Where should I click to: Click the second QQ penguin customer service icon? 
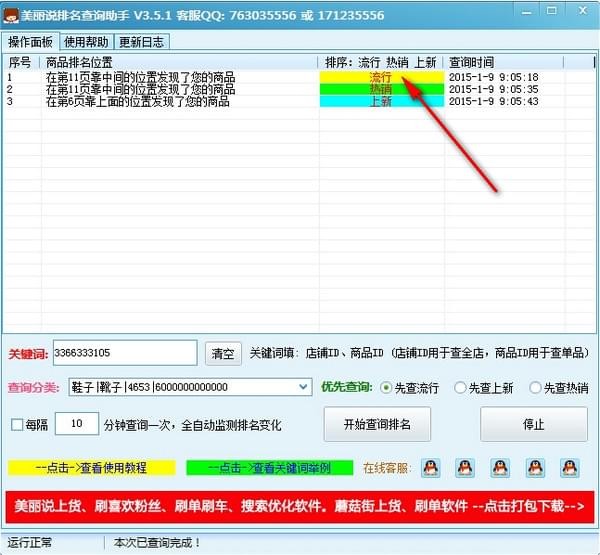[x=465, y=467]
